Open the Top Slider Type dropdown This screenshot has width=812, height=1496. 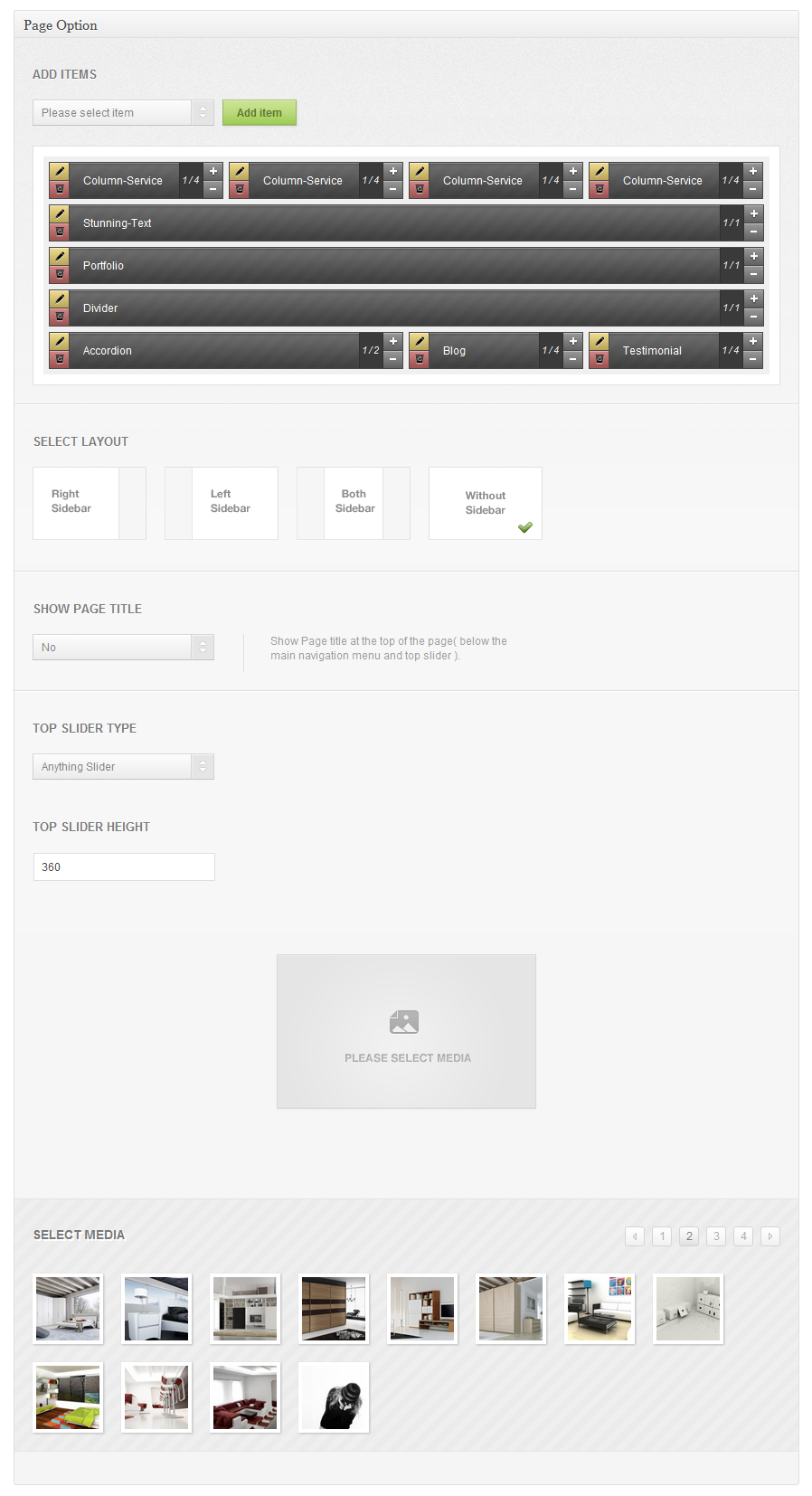point(123,767)
